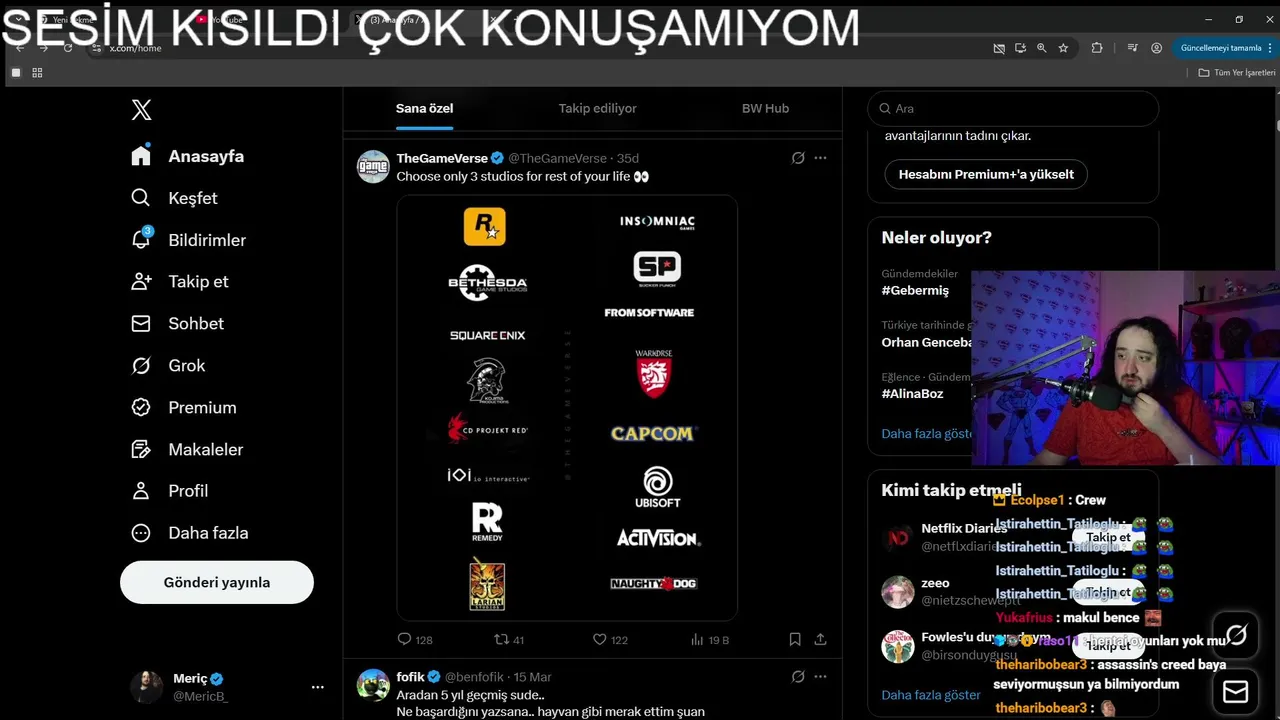Image resolution: width=1280 pixels, height=720 pixels.
Task: Open Chrome media control icon
Action: [x=1132, y=48]
